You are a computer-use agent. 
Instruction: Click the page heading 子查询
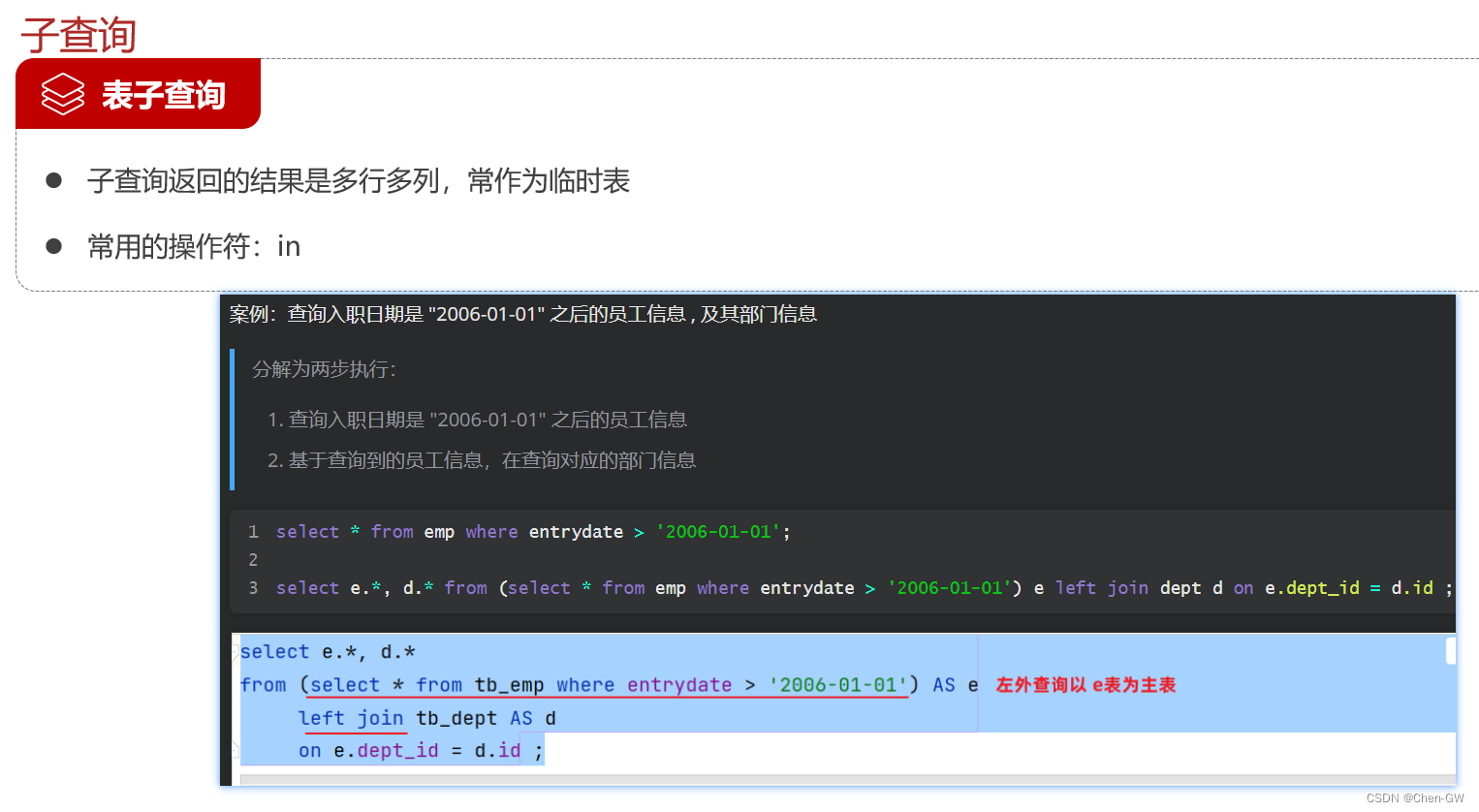coord(79,35)
